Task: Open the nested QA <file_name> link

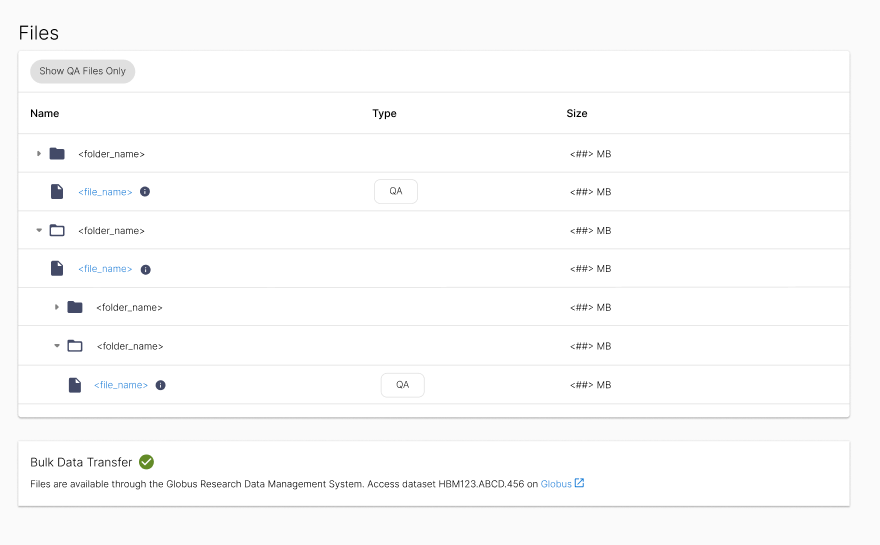Action: pos(121,385)
